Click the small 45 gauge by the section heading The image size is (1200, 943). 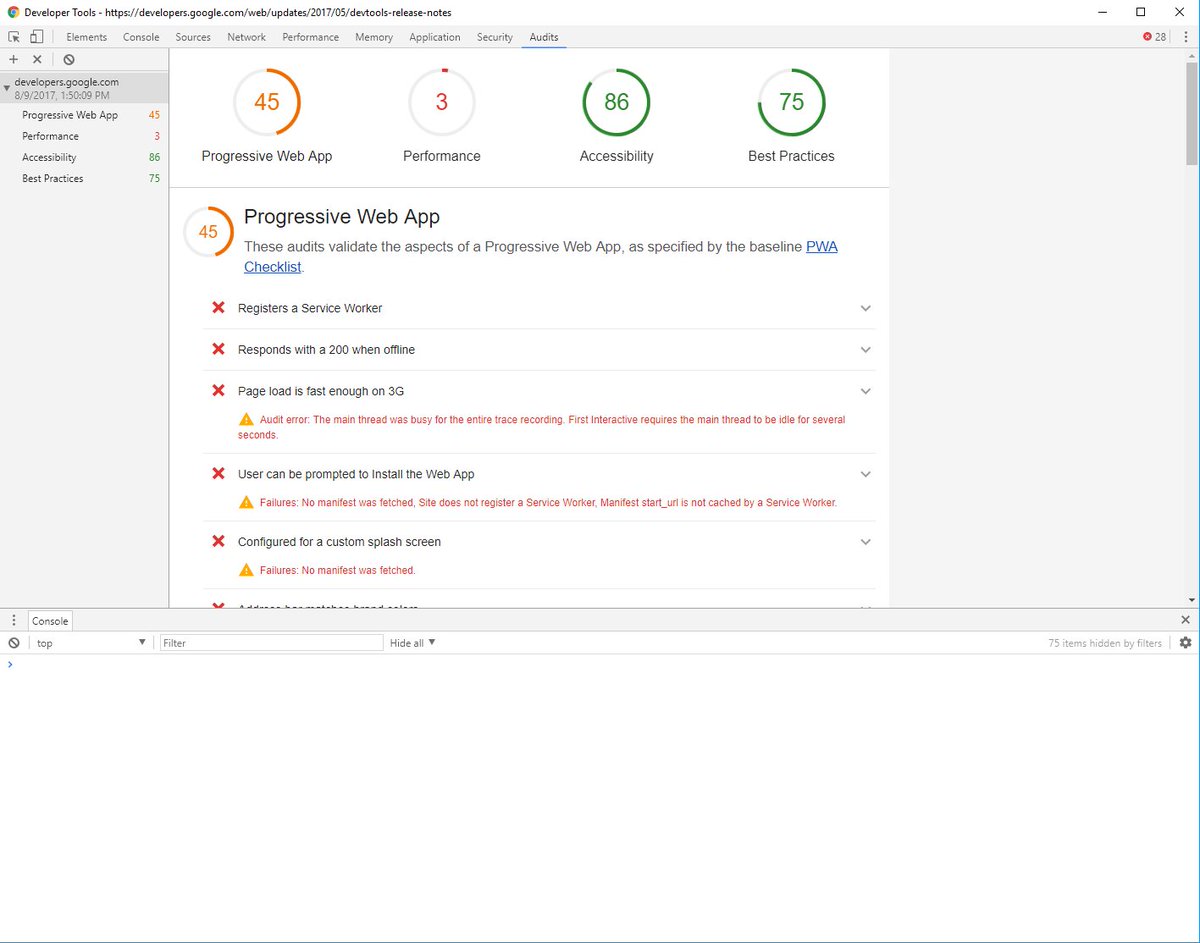point(208,232)
